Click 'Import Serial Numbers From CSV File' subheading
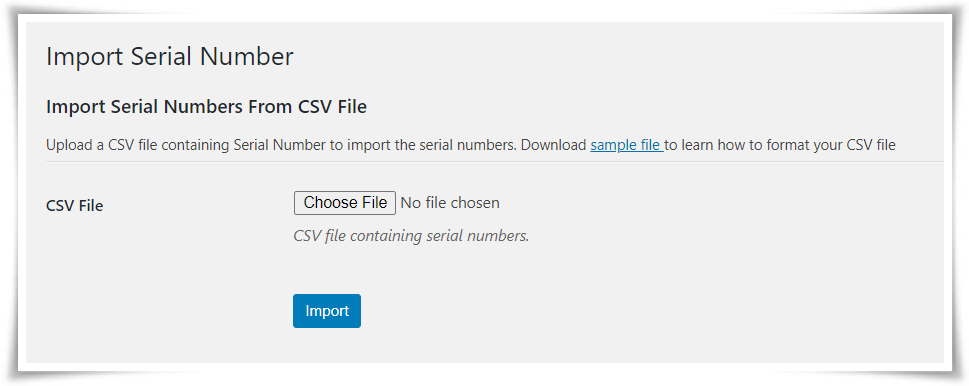Image resolution: width=969 pixels, height=386 pixels. point(206,107)
